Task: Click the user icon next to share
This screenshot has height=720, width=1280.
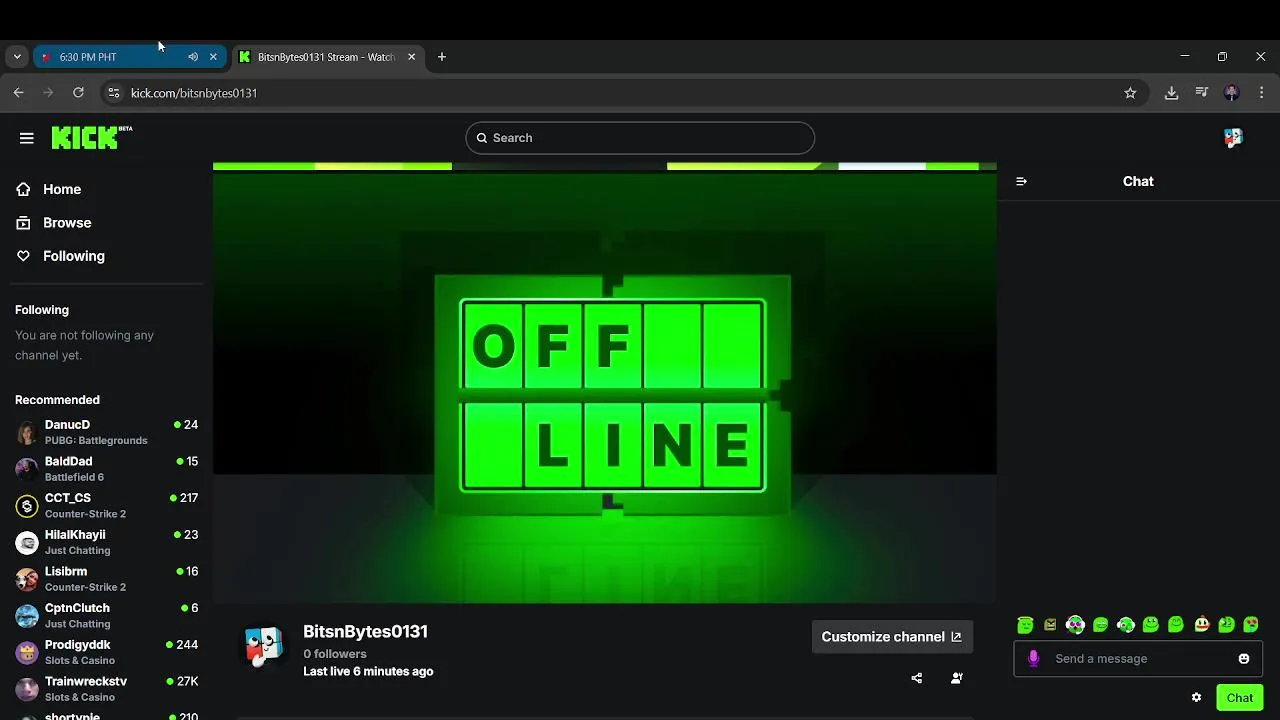Action: 957,678
